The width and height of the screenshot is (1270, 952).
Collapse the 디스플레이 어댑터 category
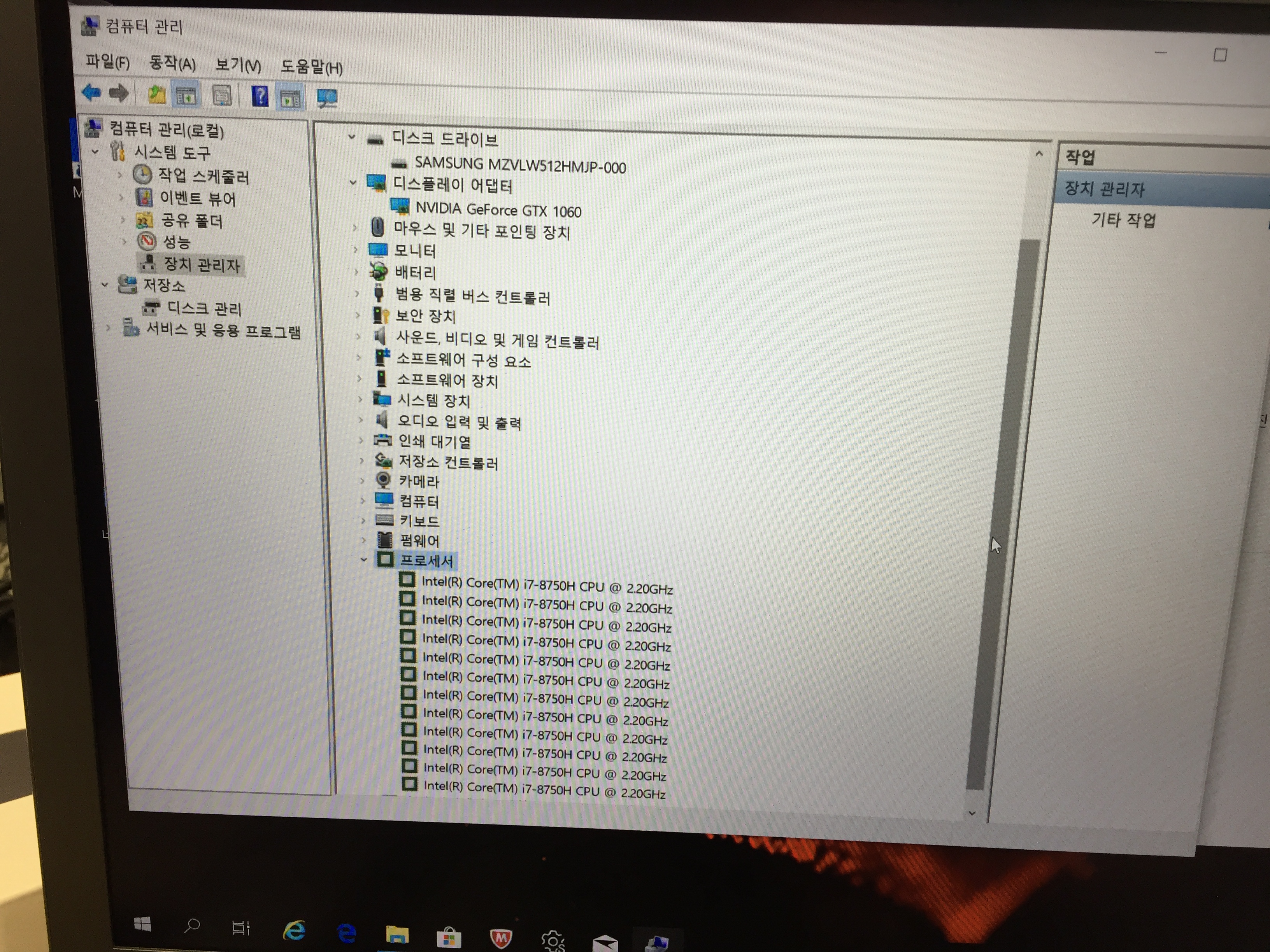(x=353, y=182)
